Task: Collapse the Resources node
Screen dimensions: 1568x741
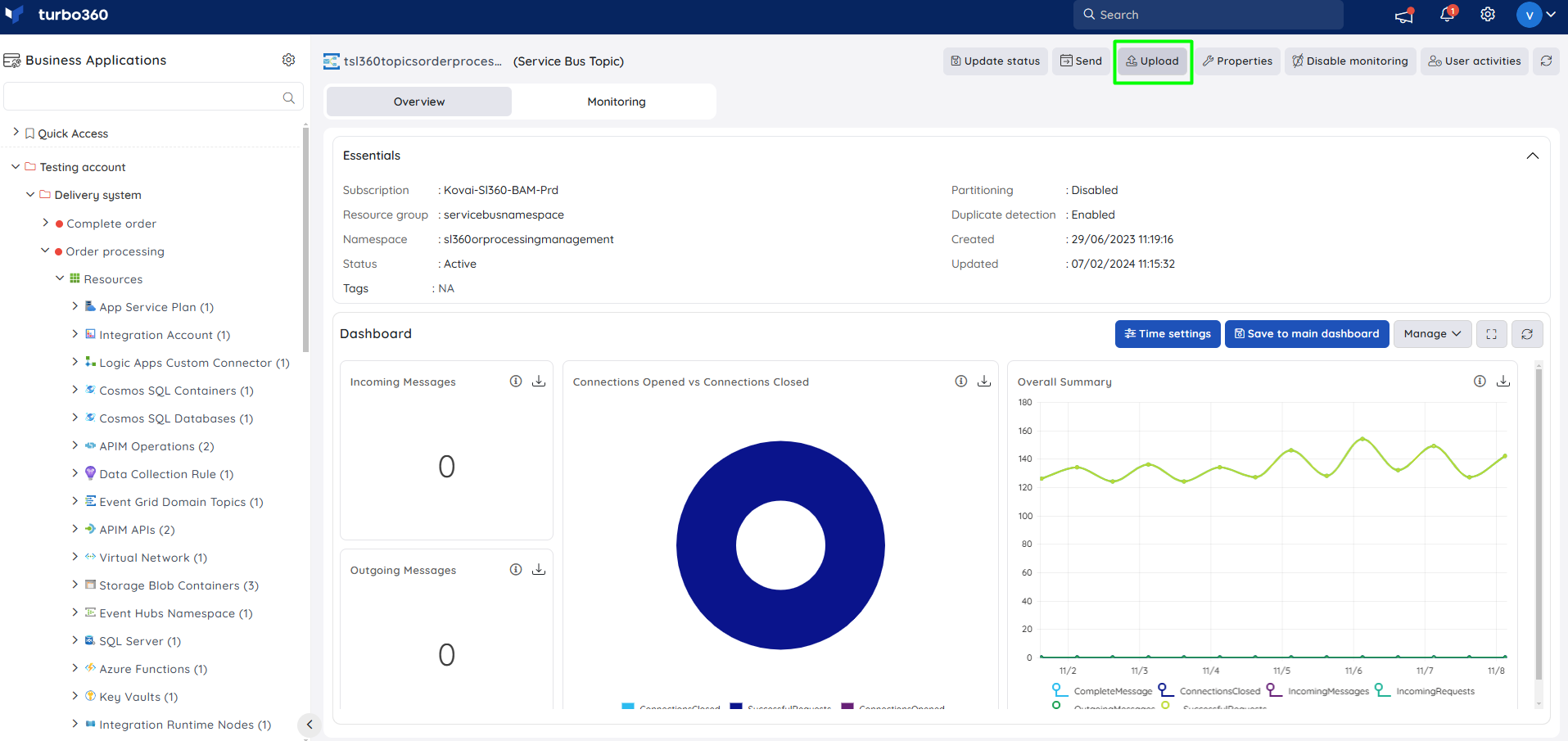Action: click(x=60, y=278)
